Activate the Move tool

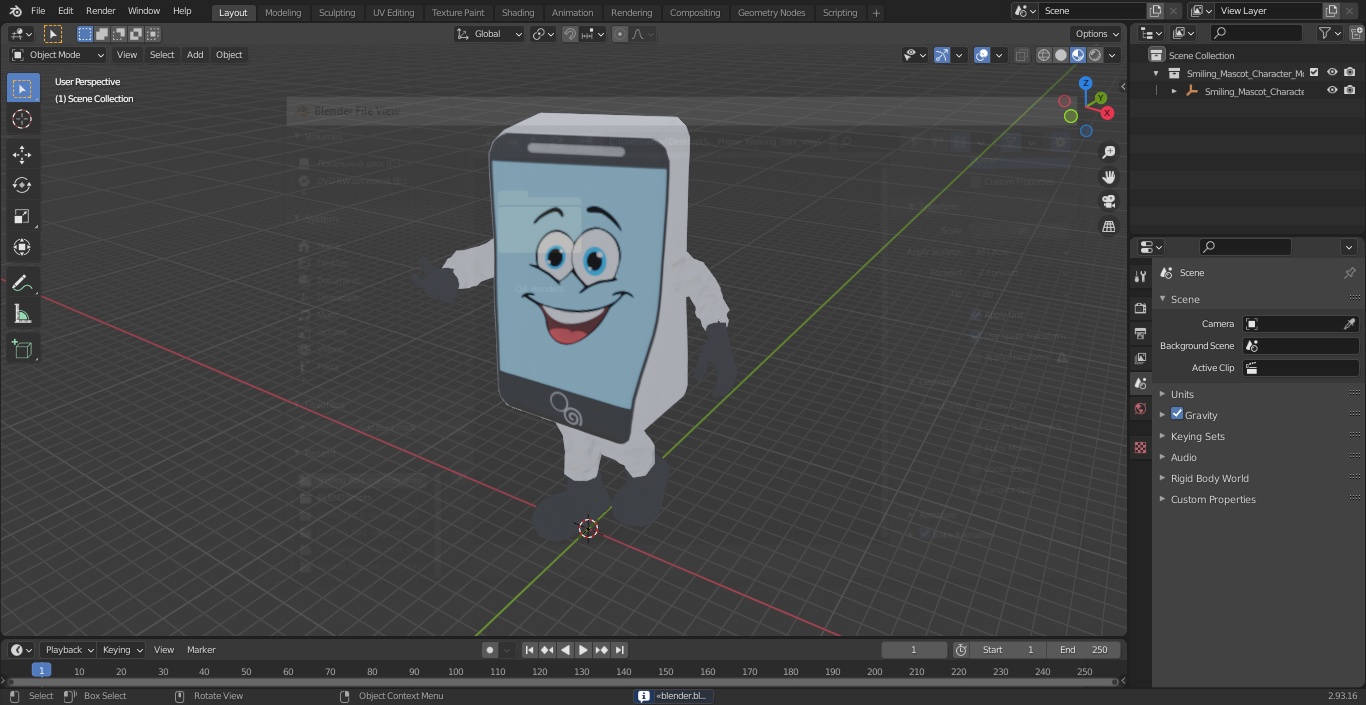point(22,154)
